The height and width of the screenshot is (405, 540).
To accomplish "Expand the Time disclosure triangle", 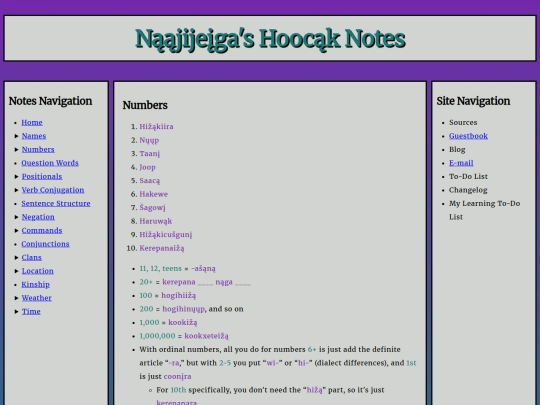I will click(16, 311).
